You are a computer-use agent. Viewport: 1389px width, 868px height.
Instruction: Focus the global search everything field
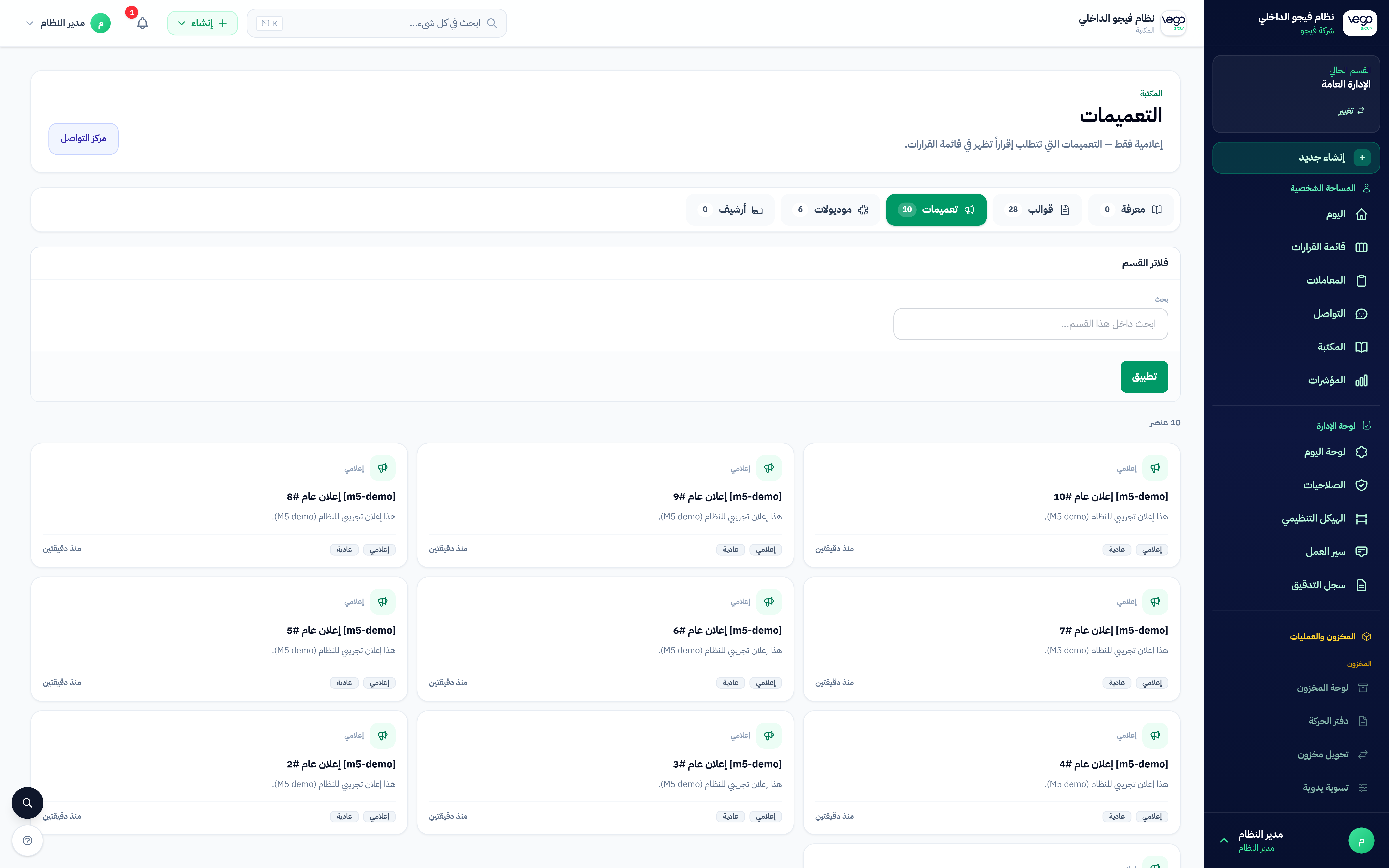click(x=377, y=23)
